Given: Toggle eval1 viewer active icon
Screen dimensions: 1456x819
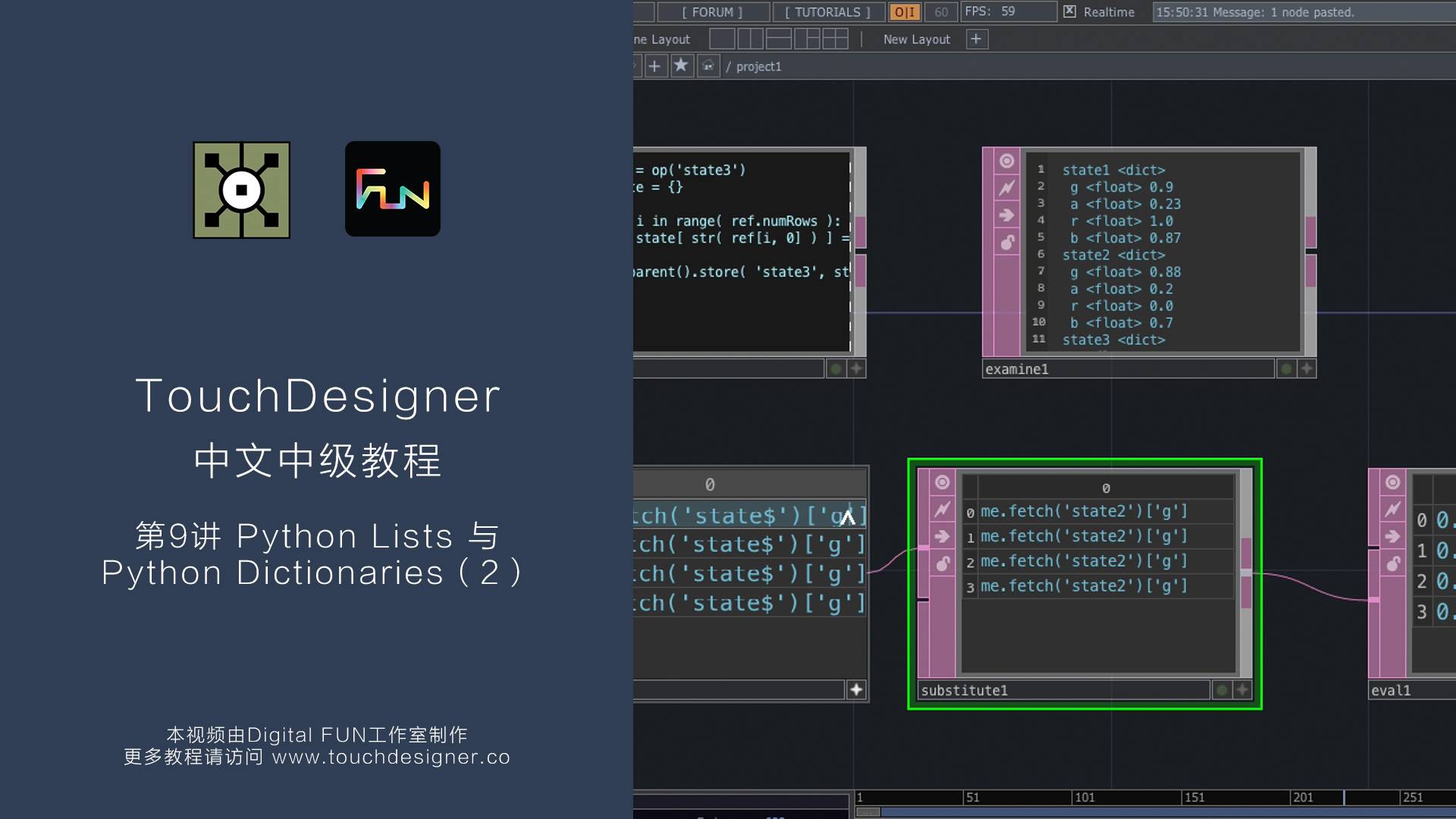Looking at the screenshot, I should [1393, 482].
